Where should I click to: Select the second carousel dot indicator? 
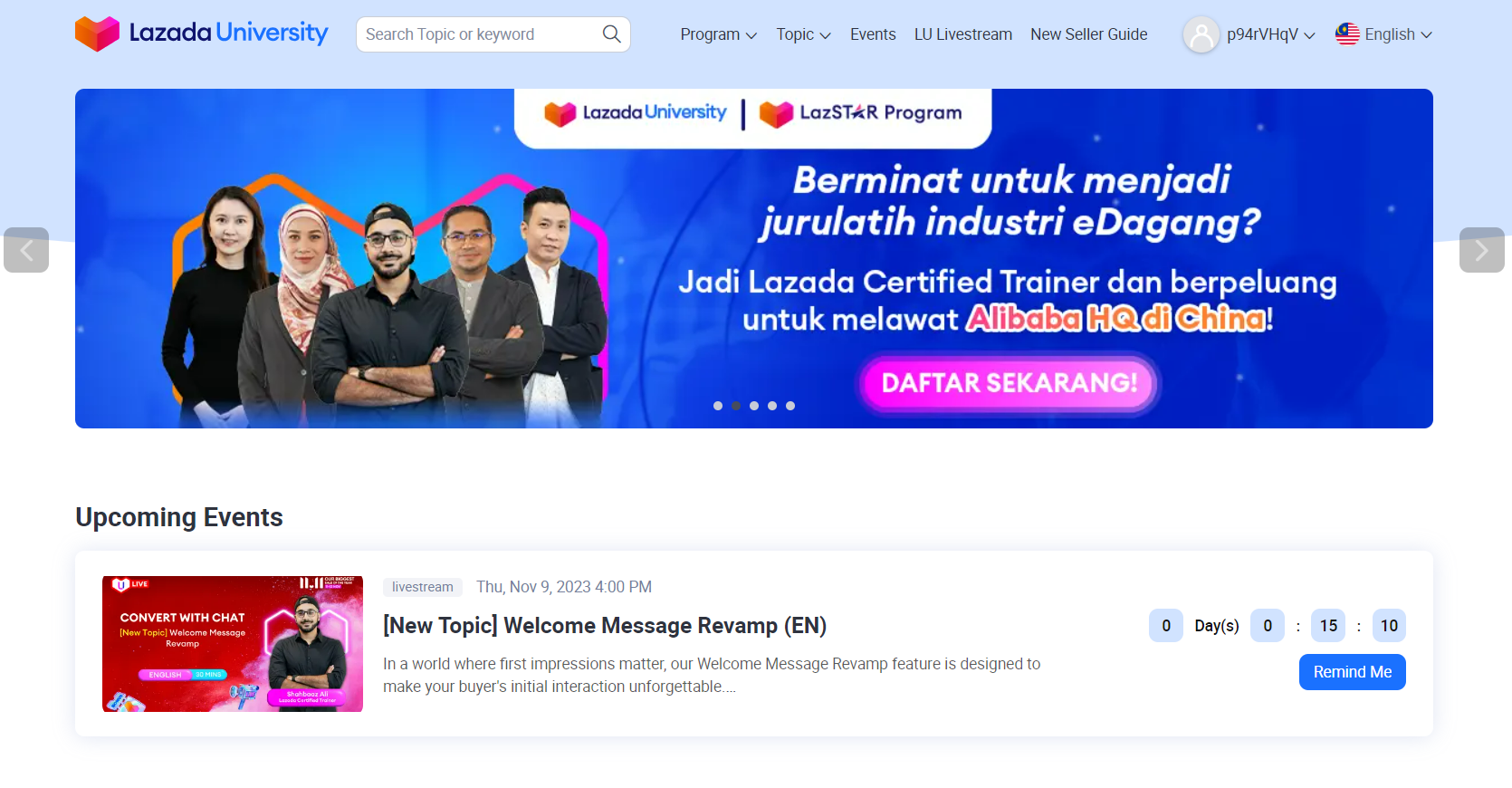click(x=736, y=406)
